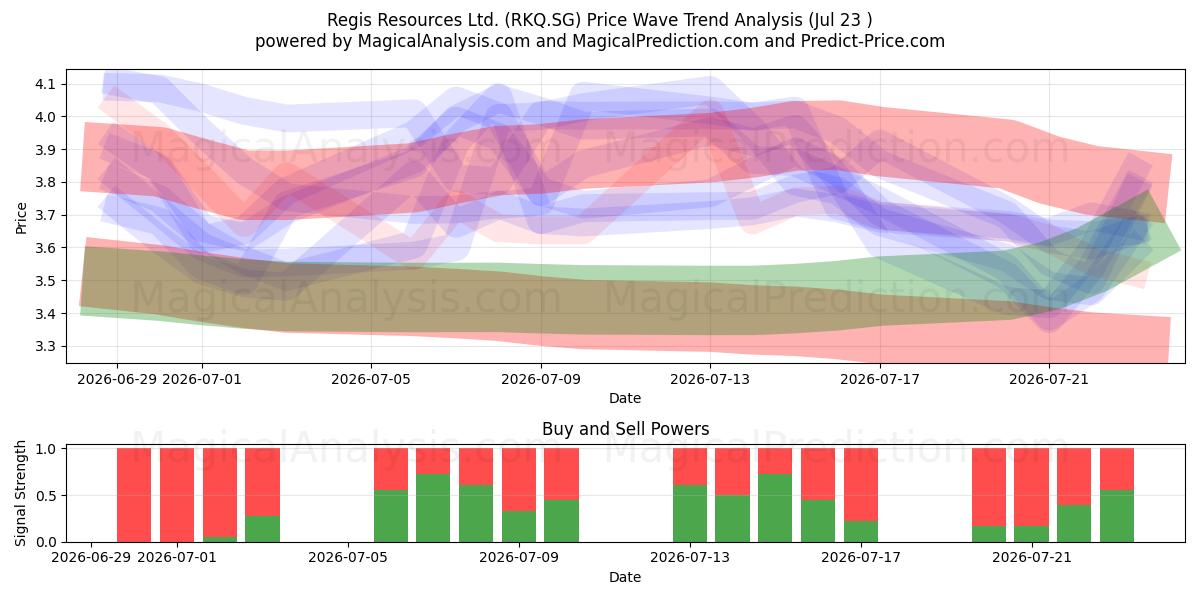Click 2026-06-29 under the Buy and Sell chart

point(91,557)
